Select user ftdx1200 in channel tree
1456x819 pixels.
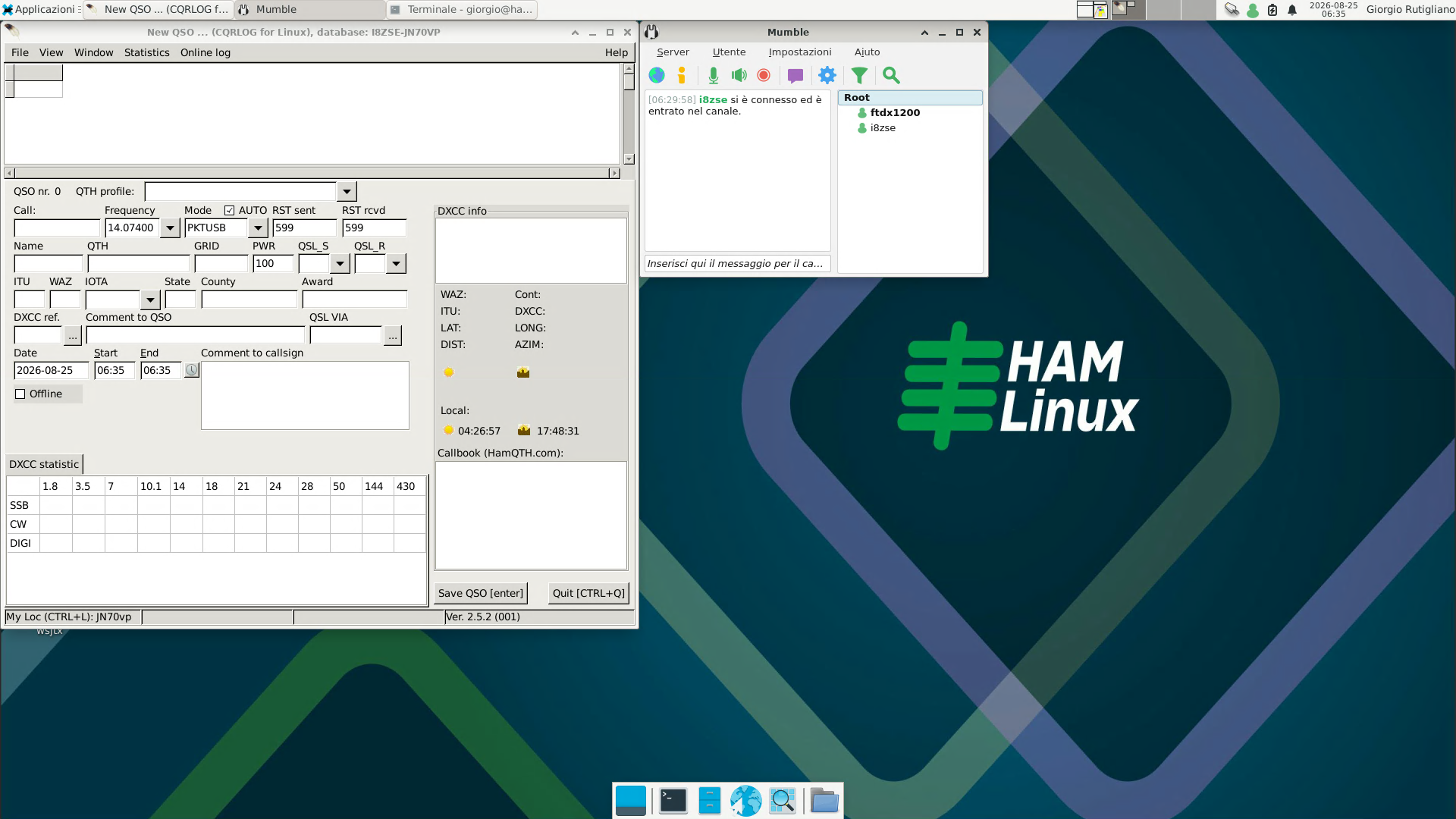pyautogui.click(x=895, y=112)
